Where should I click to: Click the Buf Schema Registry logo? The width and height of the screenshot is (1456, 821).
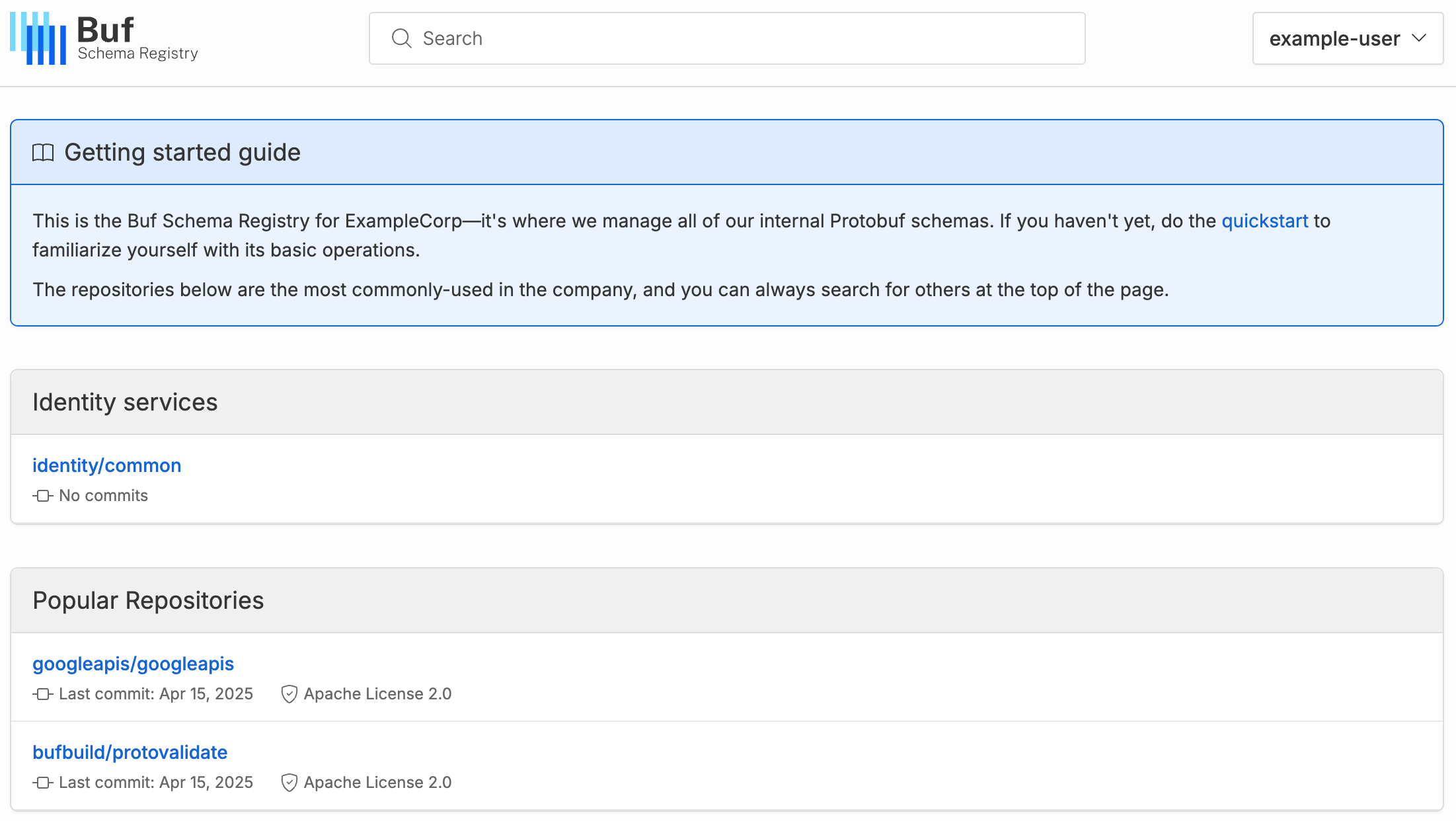(104, 38)
